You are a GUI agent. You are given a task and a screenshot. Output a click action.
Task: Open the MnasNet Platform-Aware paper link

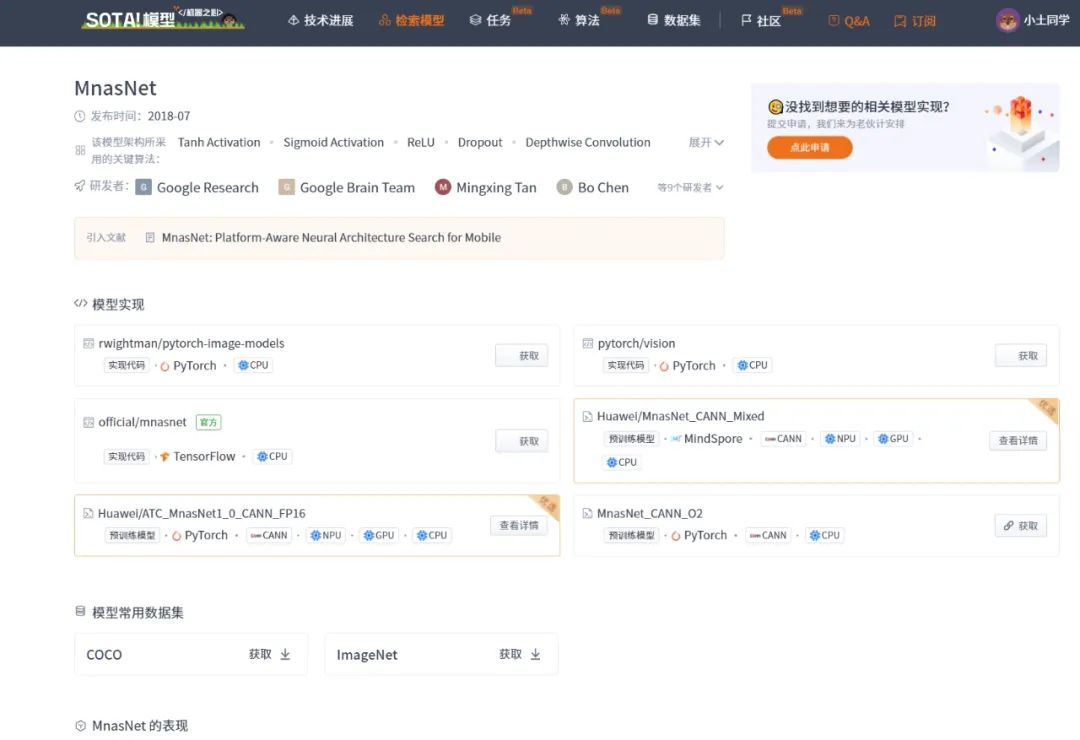point(331,238)
